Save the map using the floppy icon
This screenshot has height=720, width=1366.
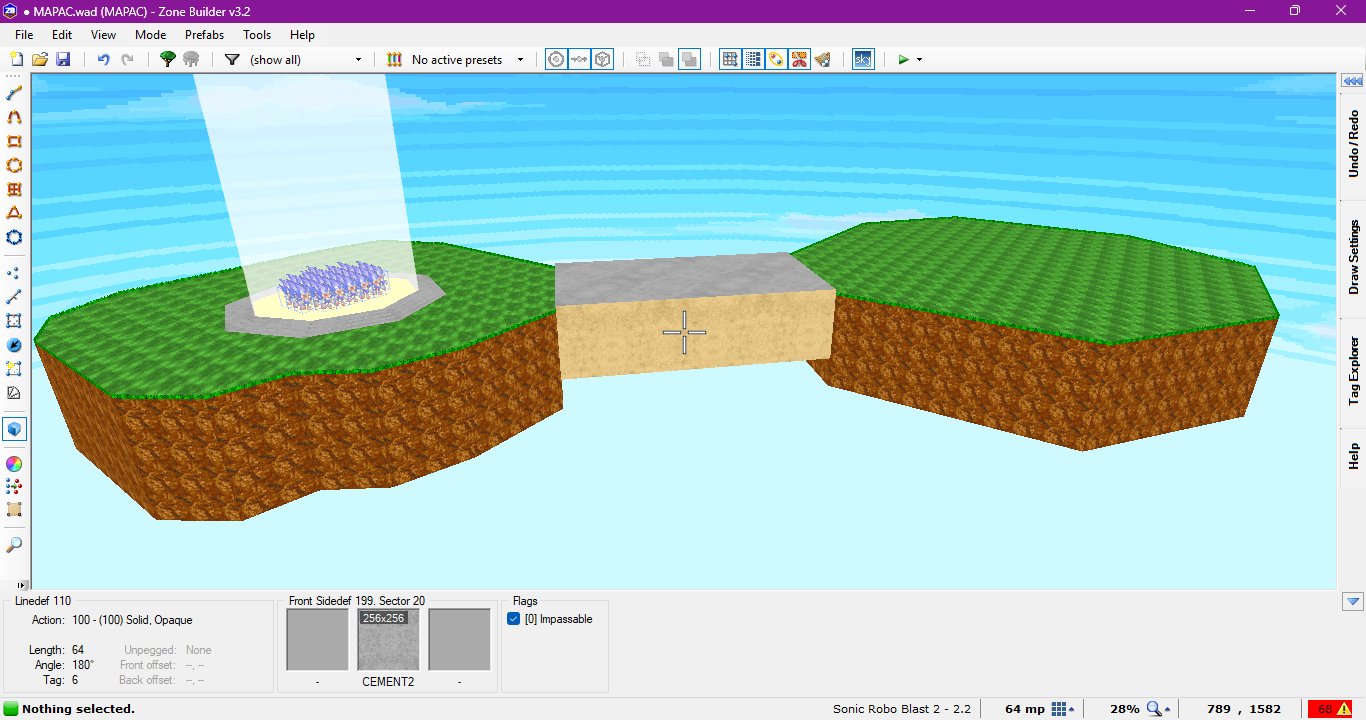click(x=63, y=60)
